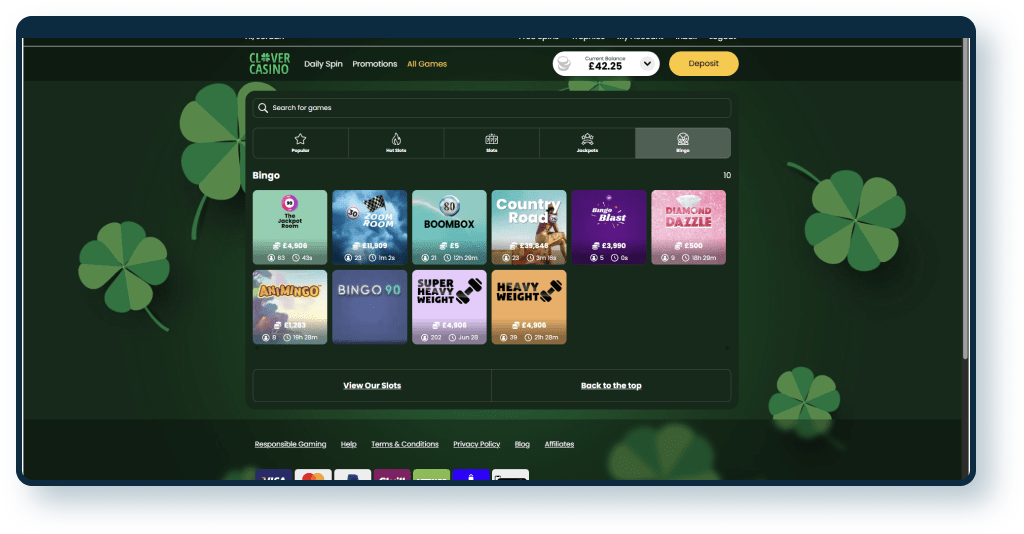This screenshot has width=1024, height=534.
Task: Open the Bingo Blast game tile
Action: tap(609, 227)
